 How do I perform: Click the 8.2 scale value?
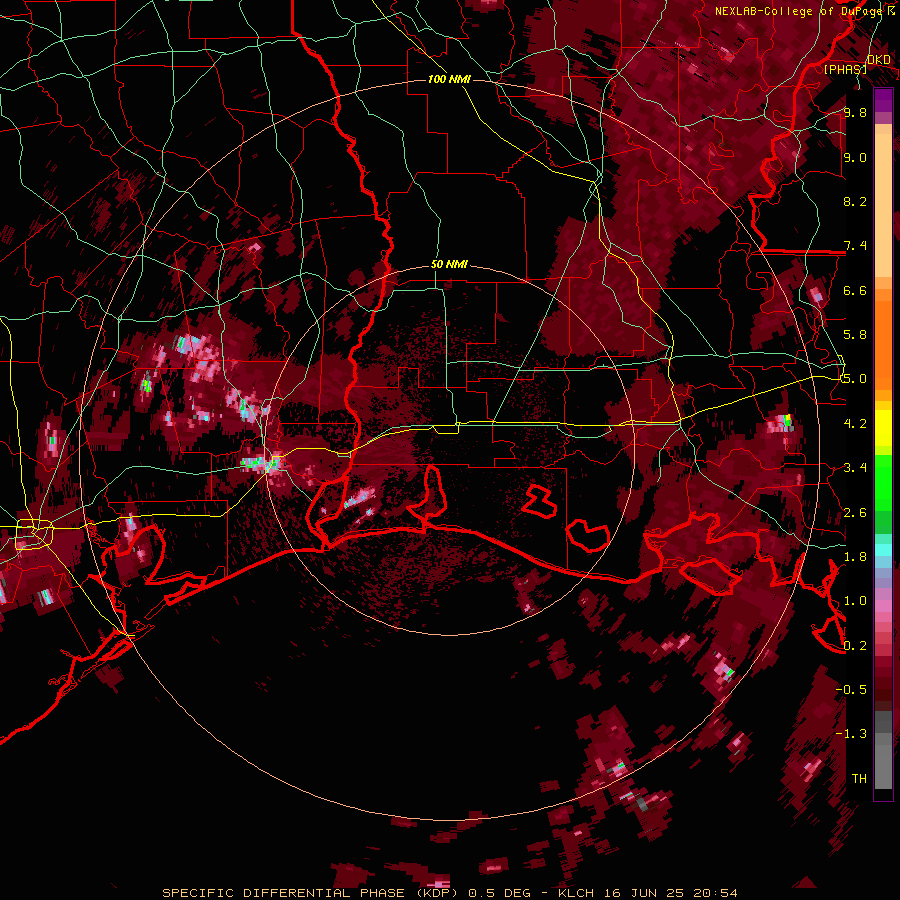click(x=855, y=201)
